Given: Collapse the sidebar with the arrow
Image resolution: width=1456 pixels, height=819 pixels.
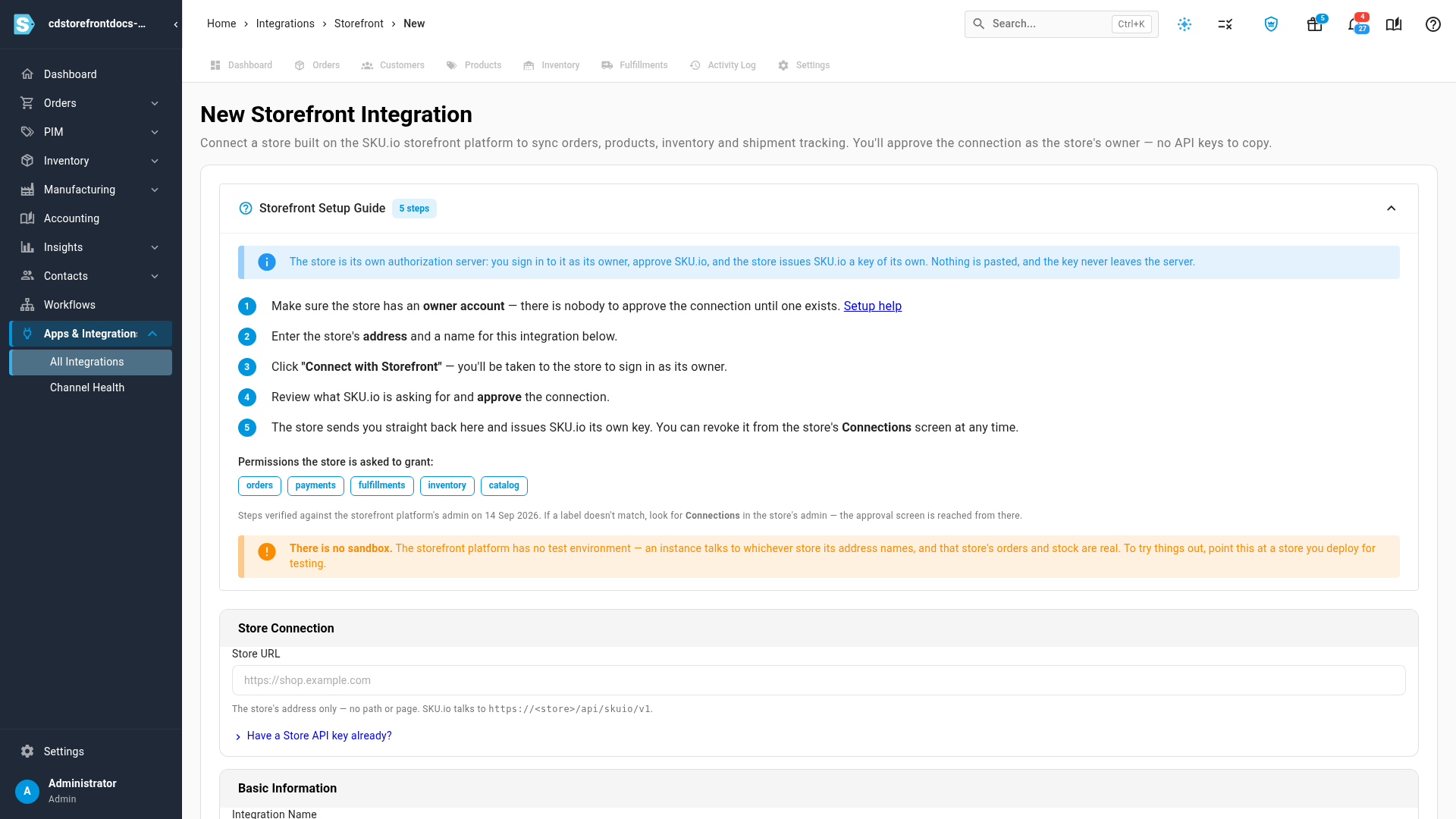Looking at the screenshot, I should click(x=176, y=24).
